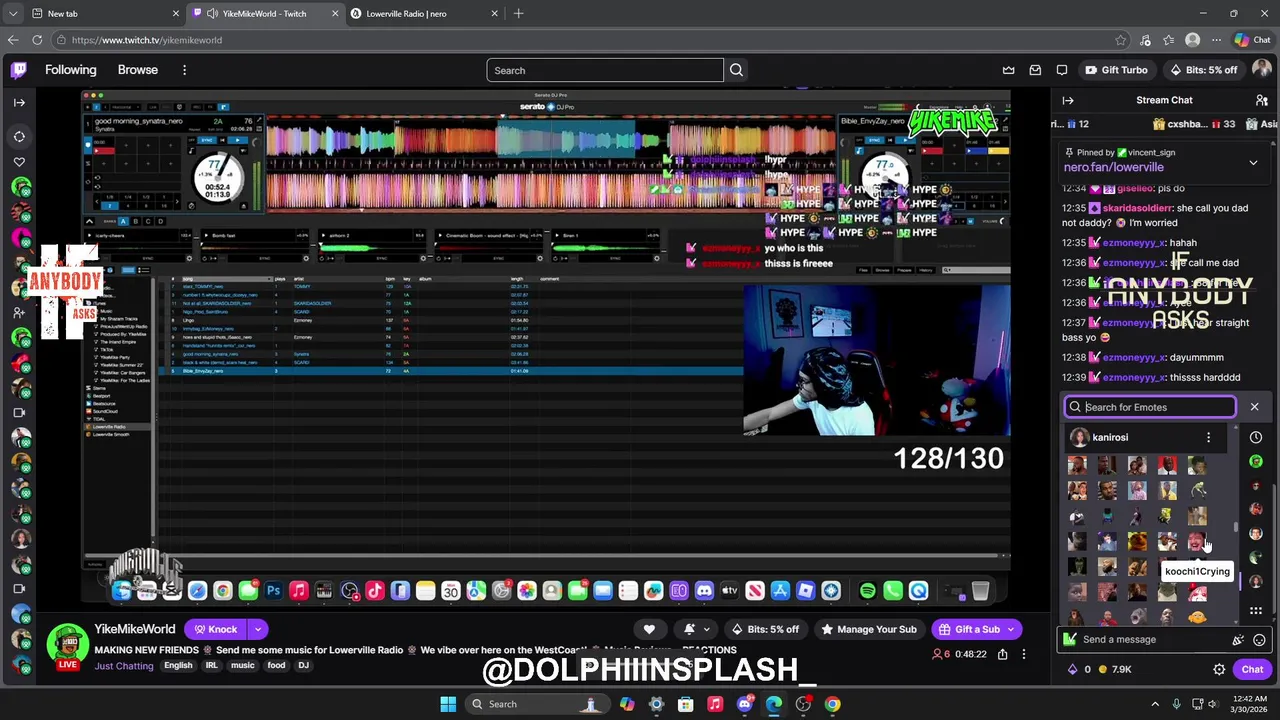Click the music stream tag

click(243, 665)
